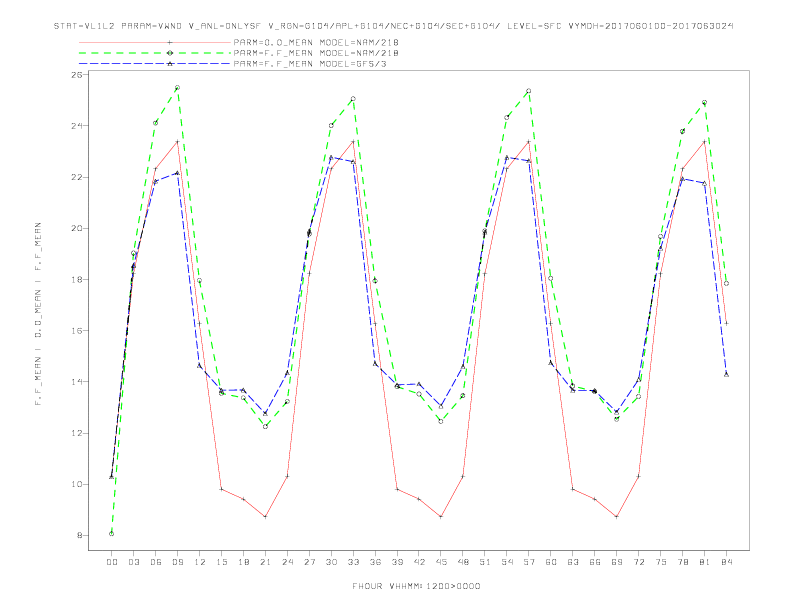Click x-axis tick label 09
Screen dimensions: 792x612
177,562
